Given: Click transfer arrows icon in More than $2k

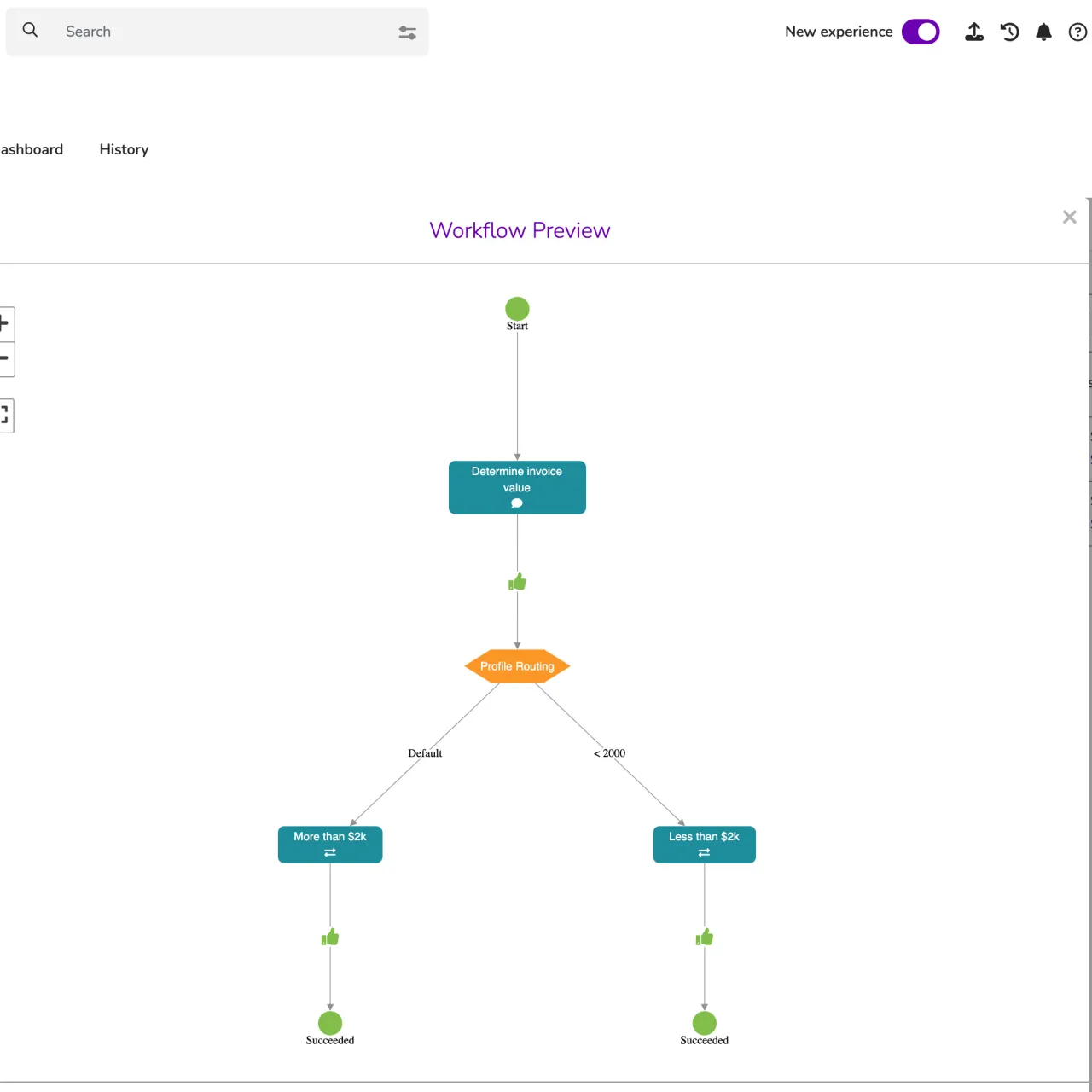Looking at the screenshot, I should tap(330, 852).
